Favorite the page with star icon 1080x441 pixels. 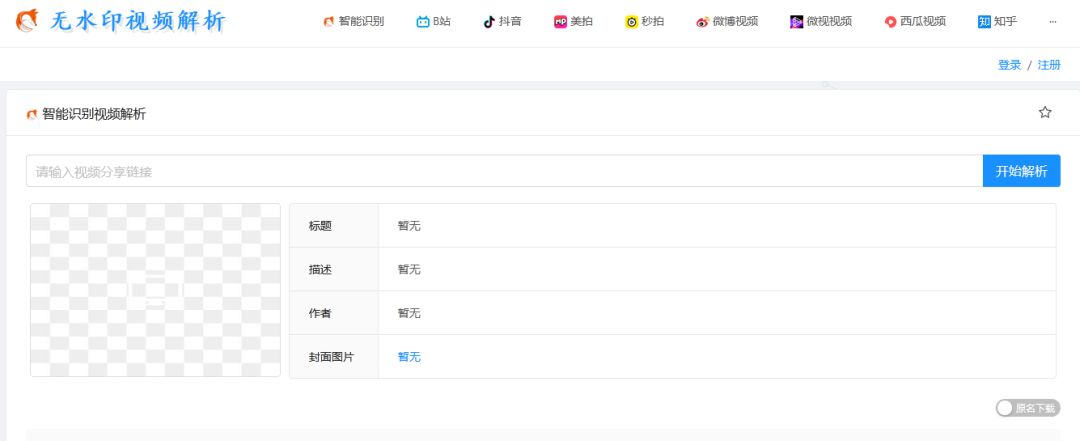(1045, 112)
